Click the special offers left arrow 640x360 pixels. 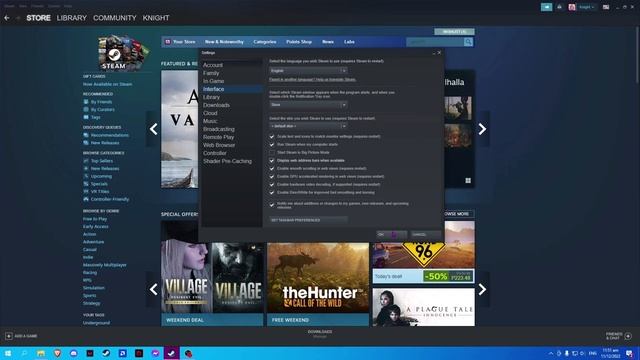tap(153, 289)
